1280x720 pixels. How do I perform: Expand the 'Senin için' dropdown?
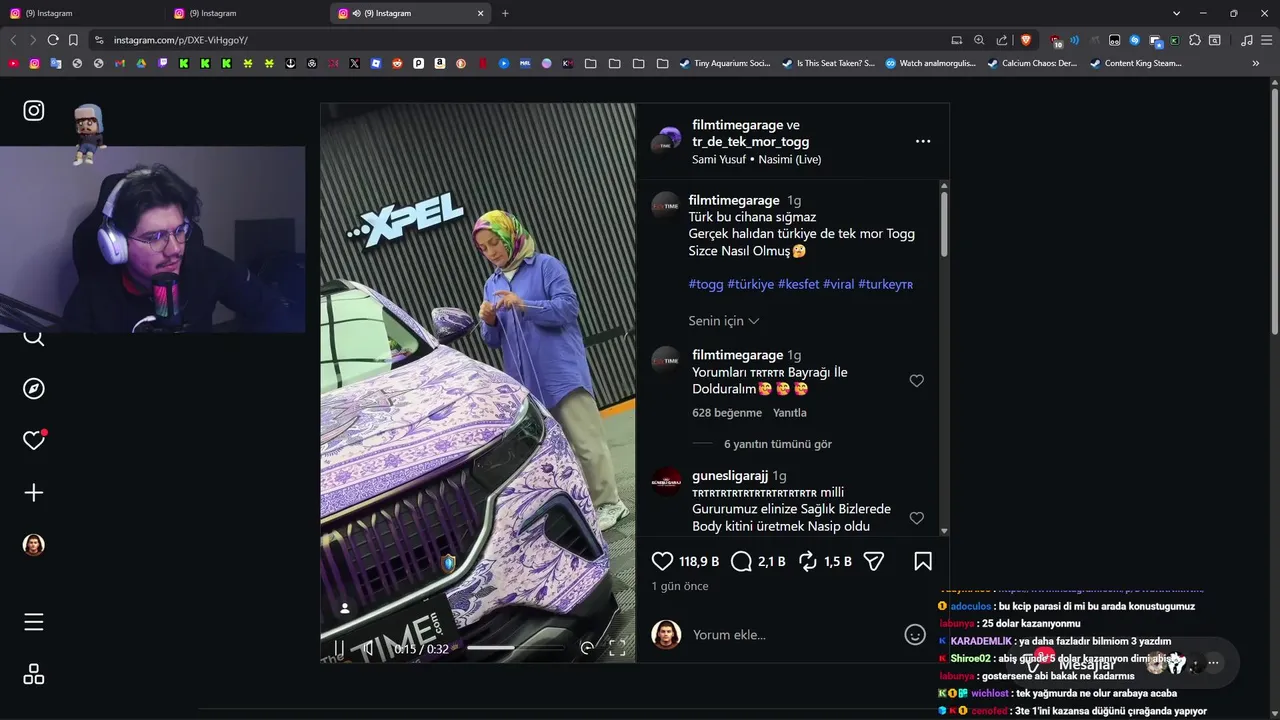(724, 321)
